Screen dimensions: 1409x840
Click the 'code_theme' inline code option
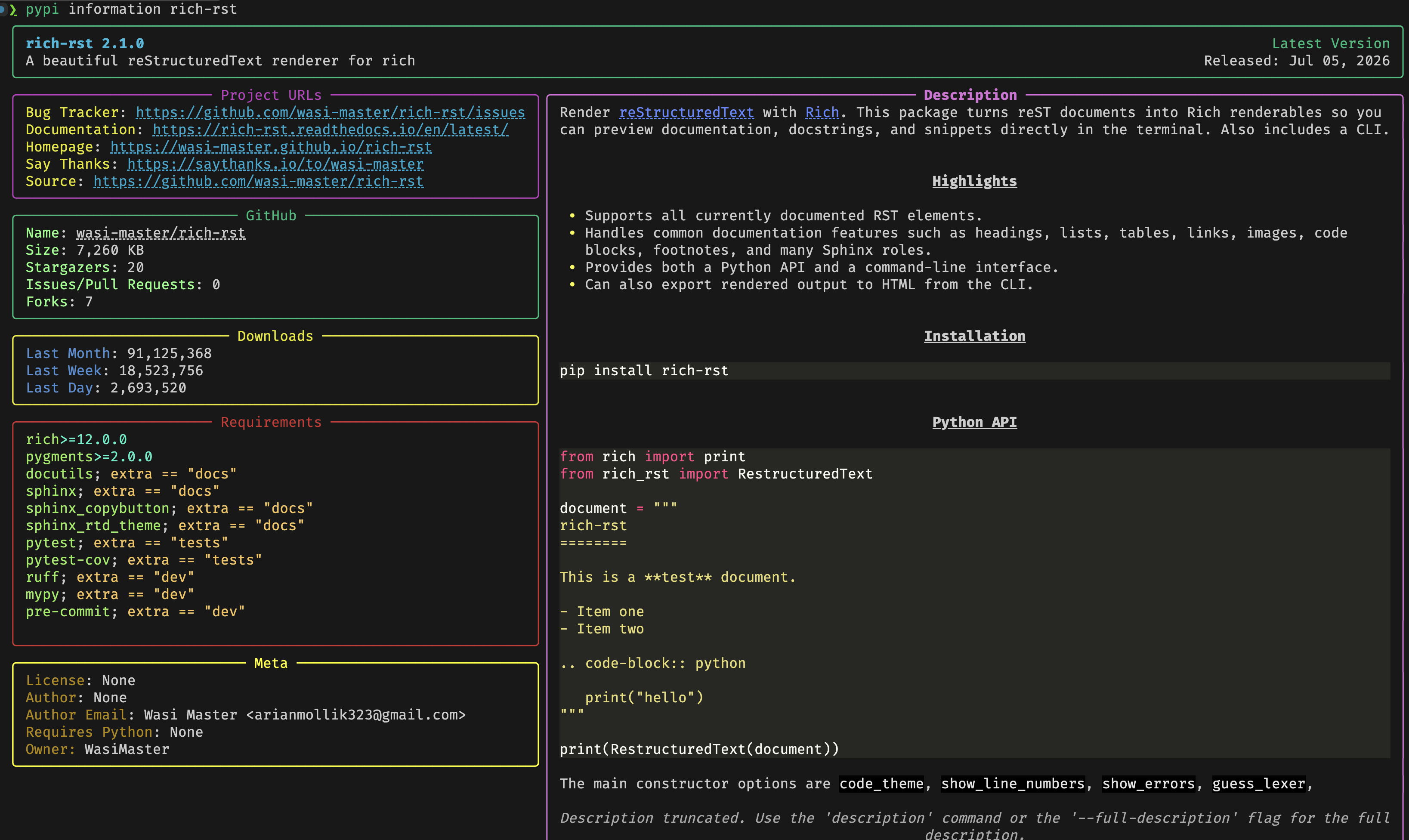(881, 784)
